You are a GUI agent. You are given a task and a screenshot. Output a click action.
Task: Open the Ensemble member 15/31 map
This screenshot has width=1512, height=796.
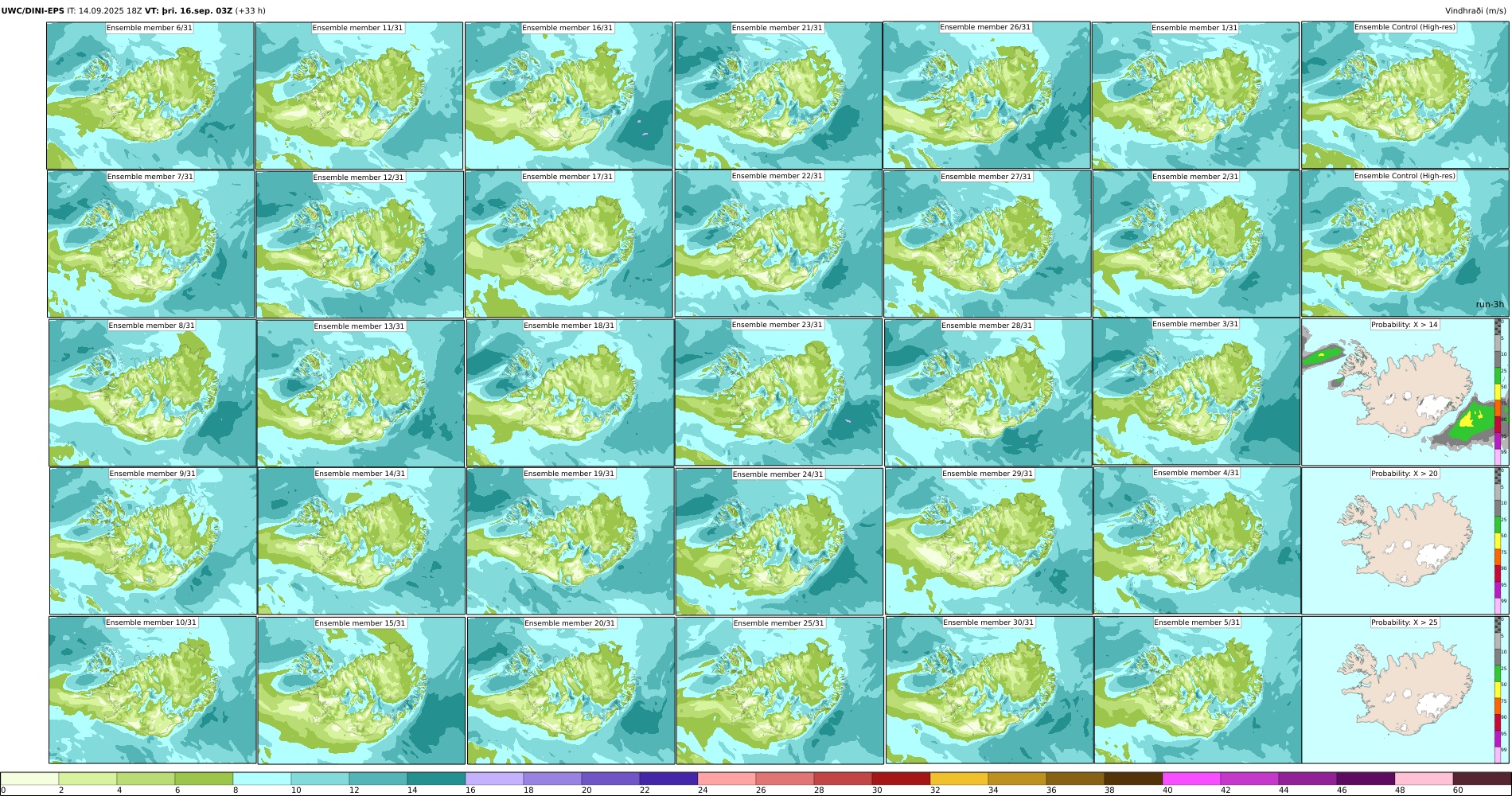click(x=361, y=691)
